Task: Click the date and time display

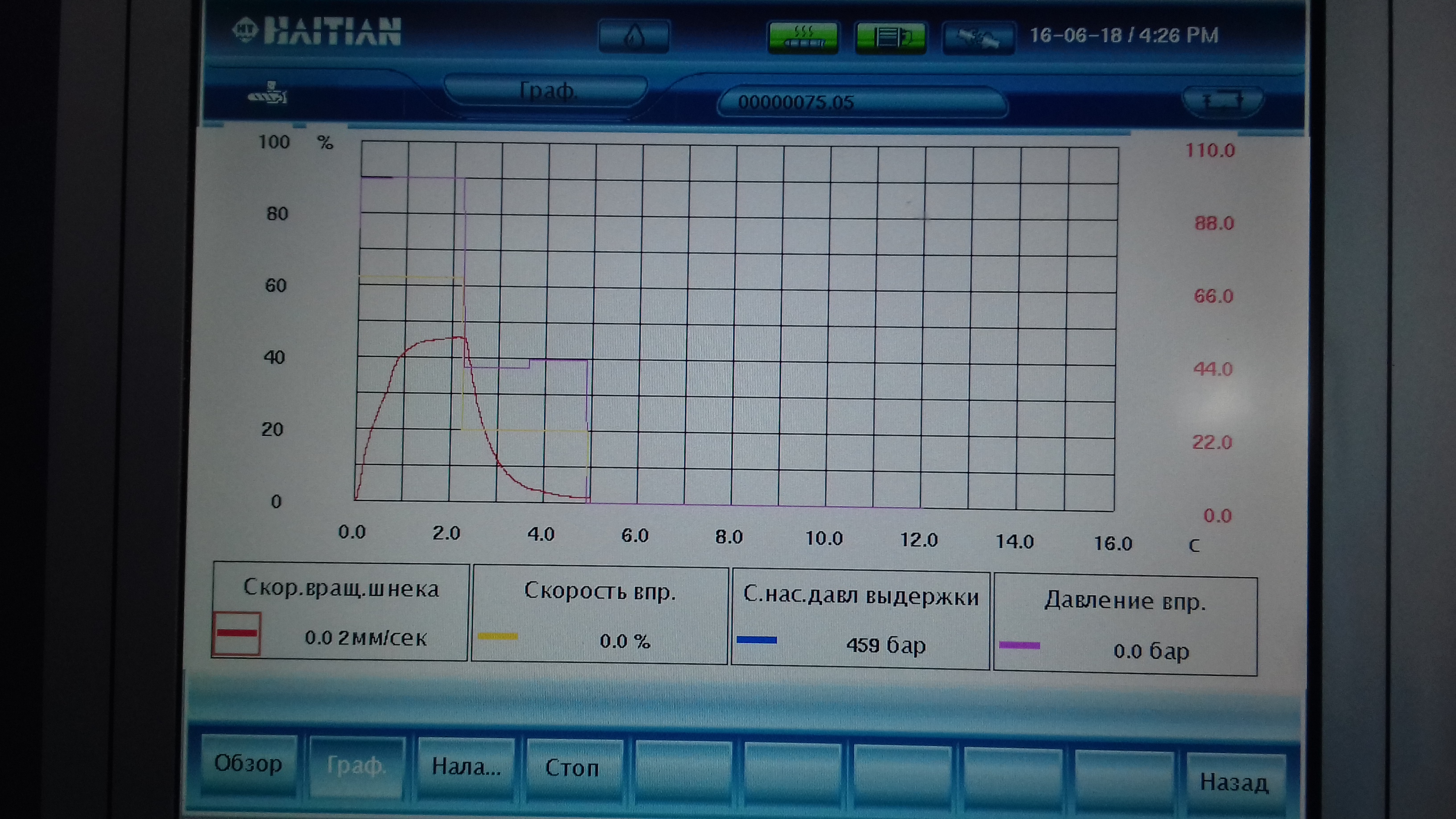Action: pos(1124,36)
